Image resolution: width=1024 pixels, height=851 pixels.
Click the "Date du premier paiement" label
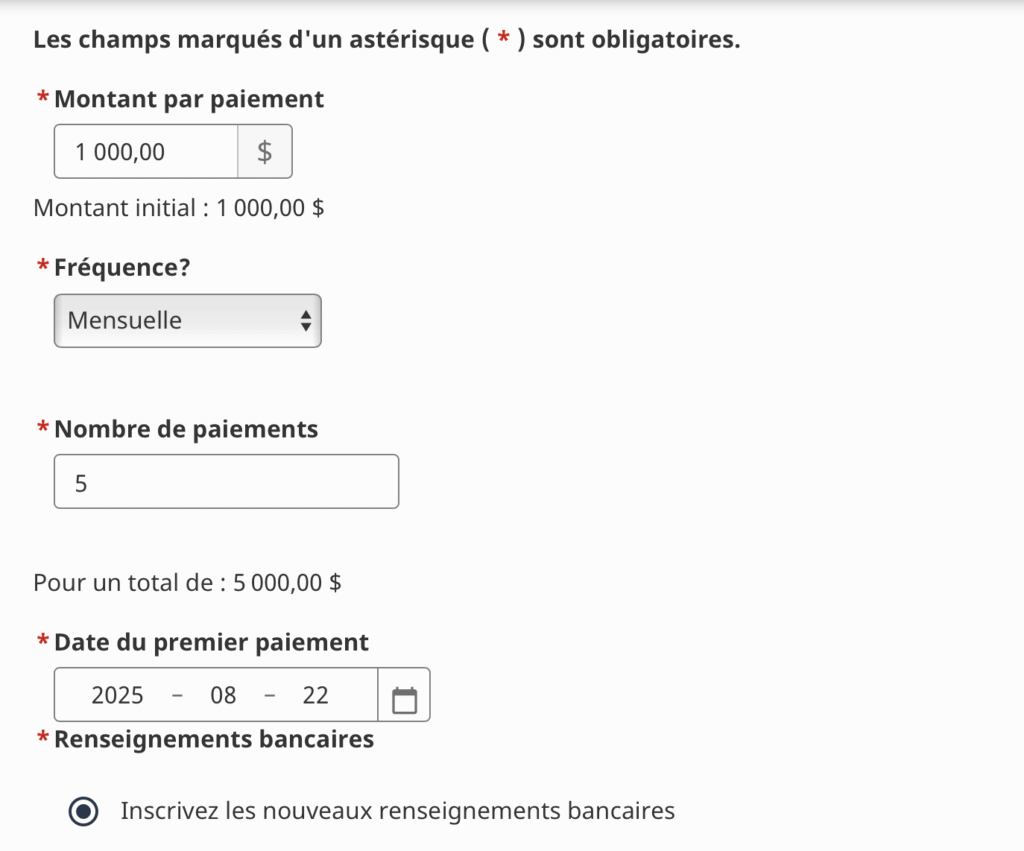pyautogui.click(x=211, y=643)
